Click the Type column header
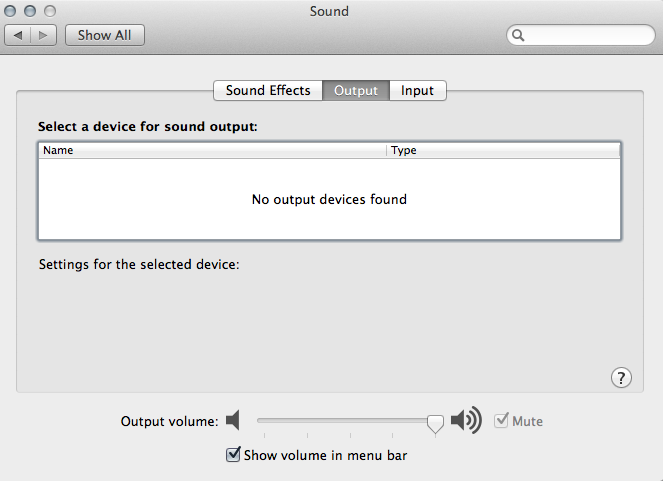This screenshot has height=481, width=663. click(x=500, y=150)
